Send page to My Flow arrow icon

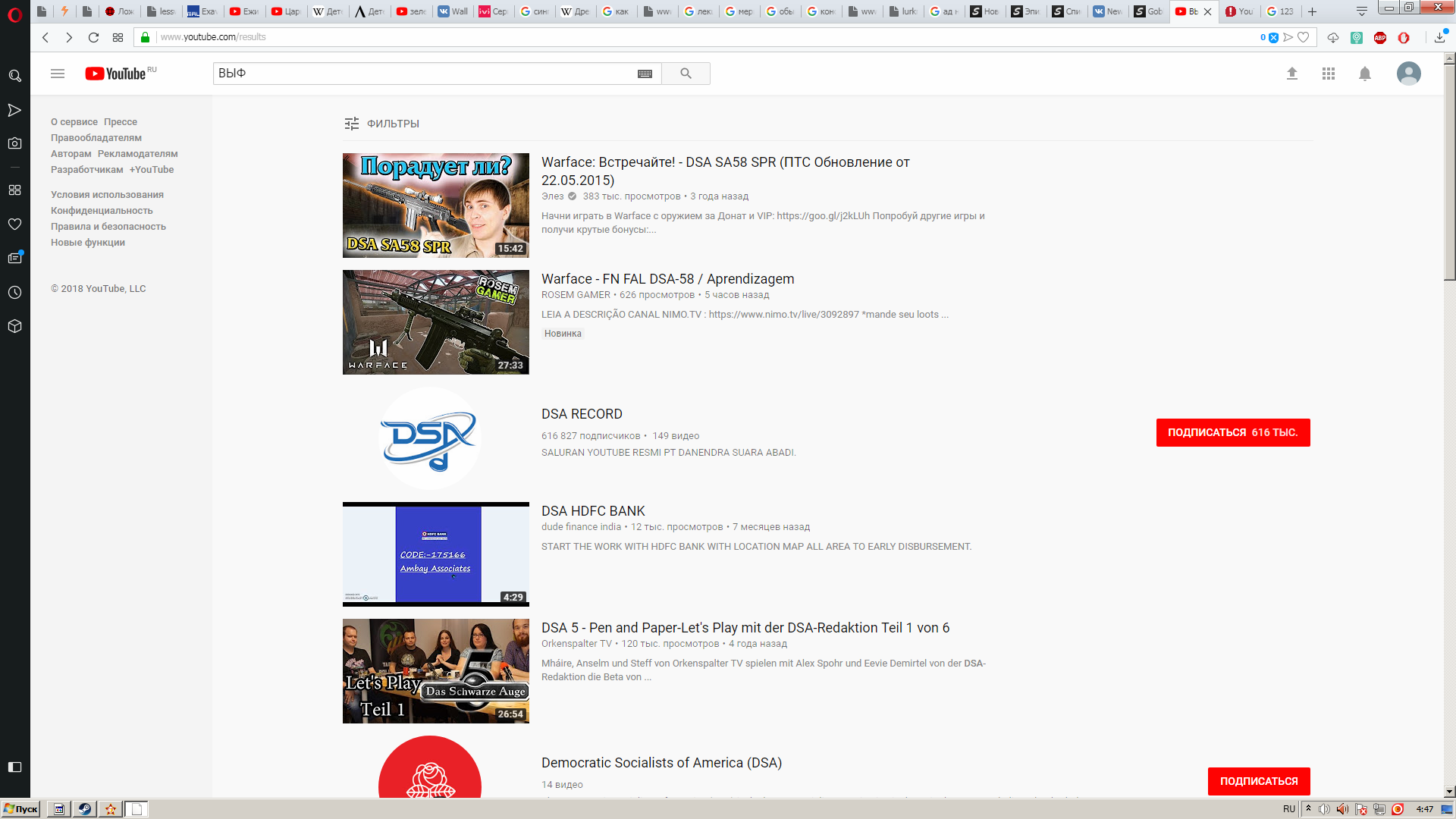[1288, 37]
